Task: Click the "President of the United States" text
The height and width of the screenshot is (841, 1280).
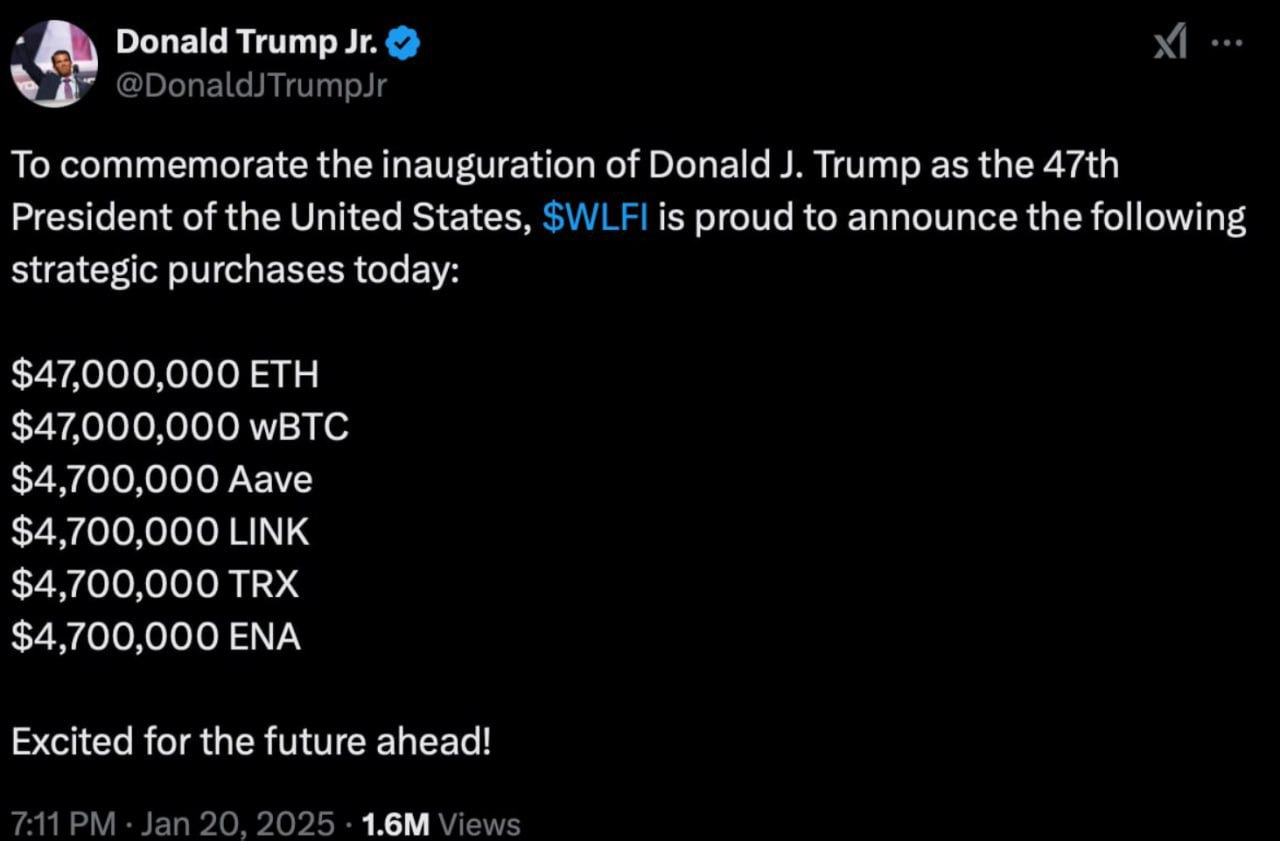Action: [266, 218]
